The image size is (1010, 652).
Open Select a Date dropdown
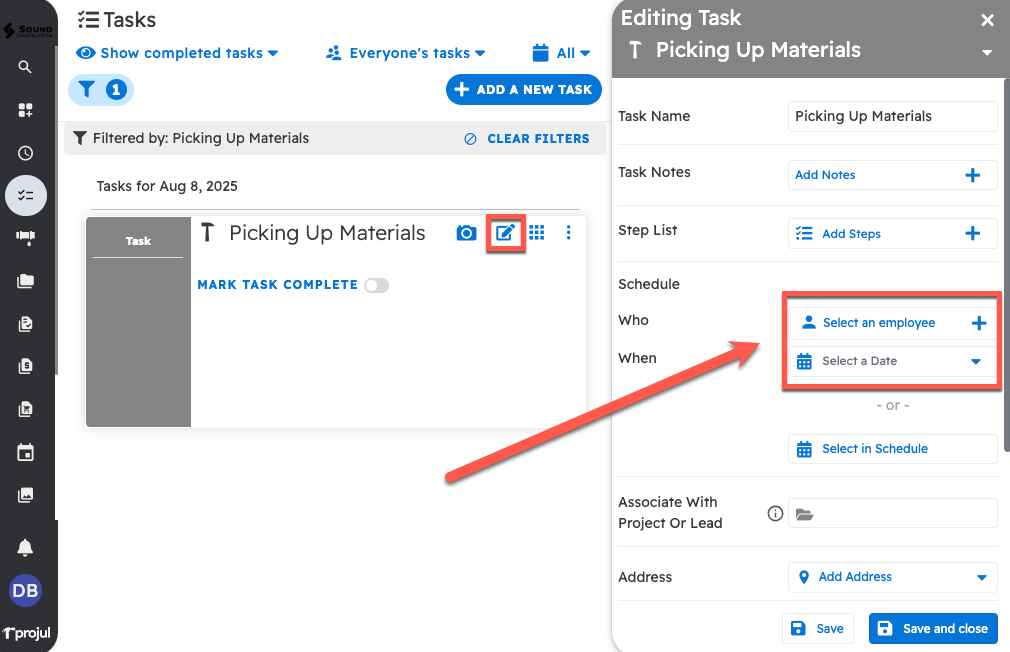click(891, 361)
